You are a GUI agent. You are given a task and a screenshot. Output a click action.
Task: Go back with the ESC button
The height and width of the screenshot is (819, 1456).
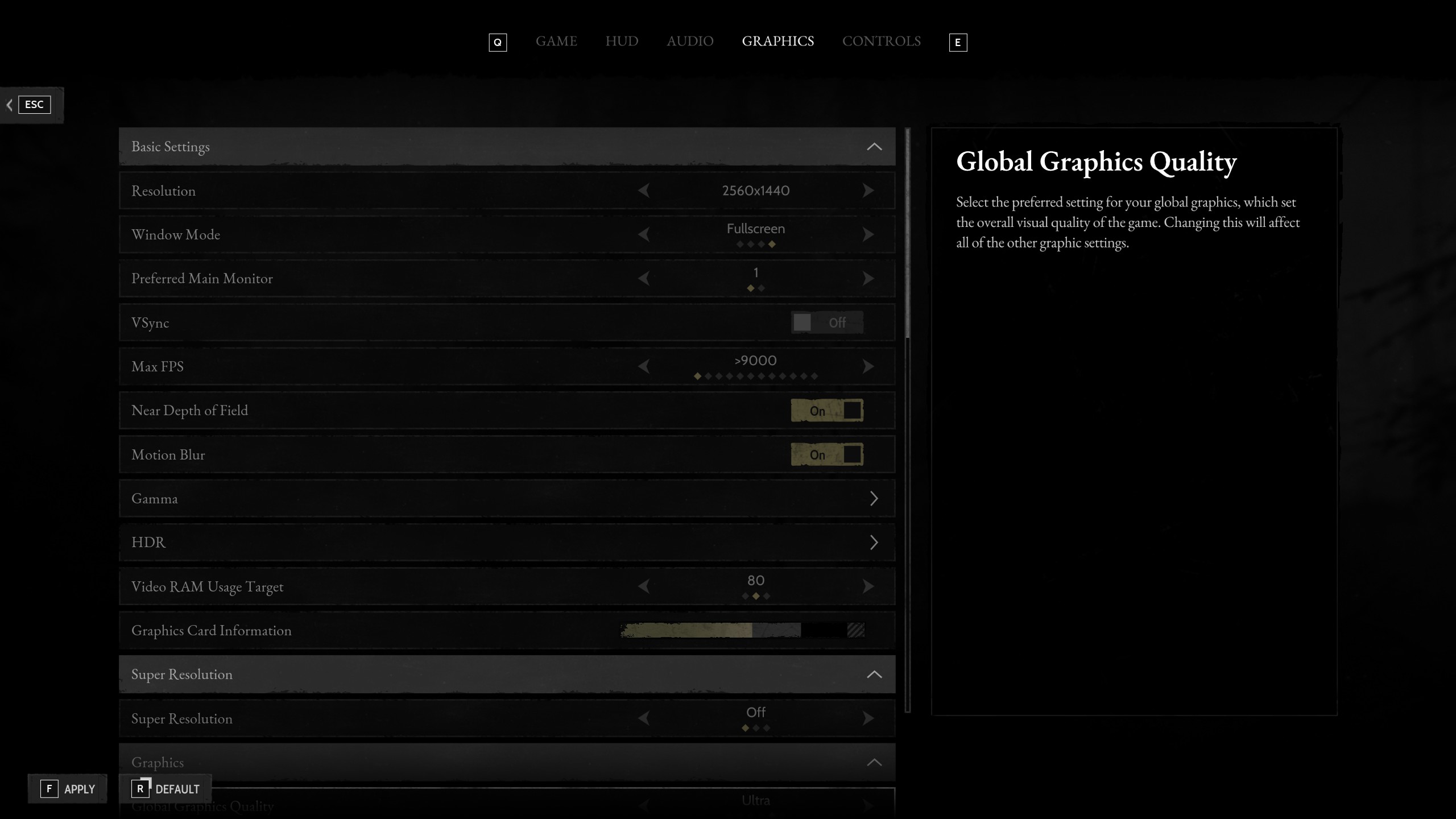click(x=34, y=105)
